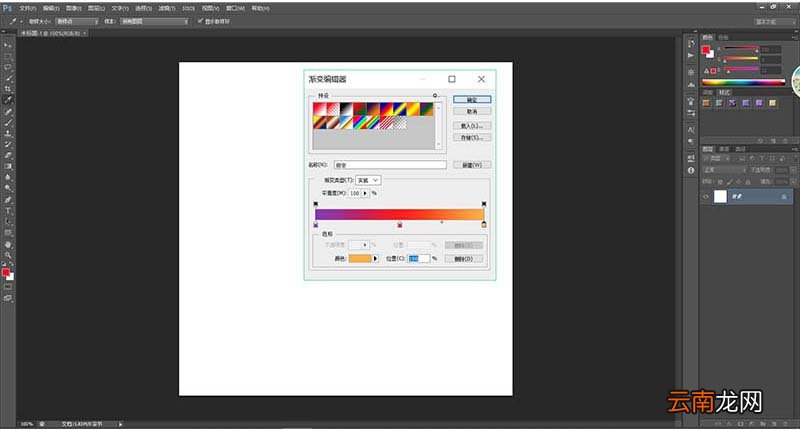Select the orange color stop at the gradient's right end
Screen dimensions: 800x430
(484, 224)
